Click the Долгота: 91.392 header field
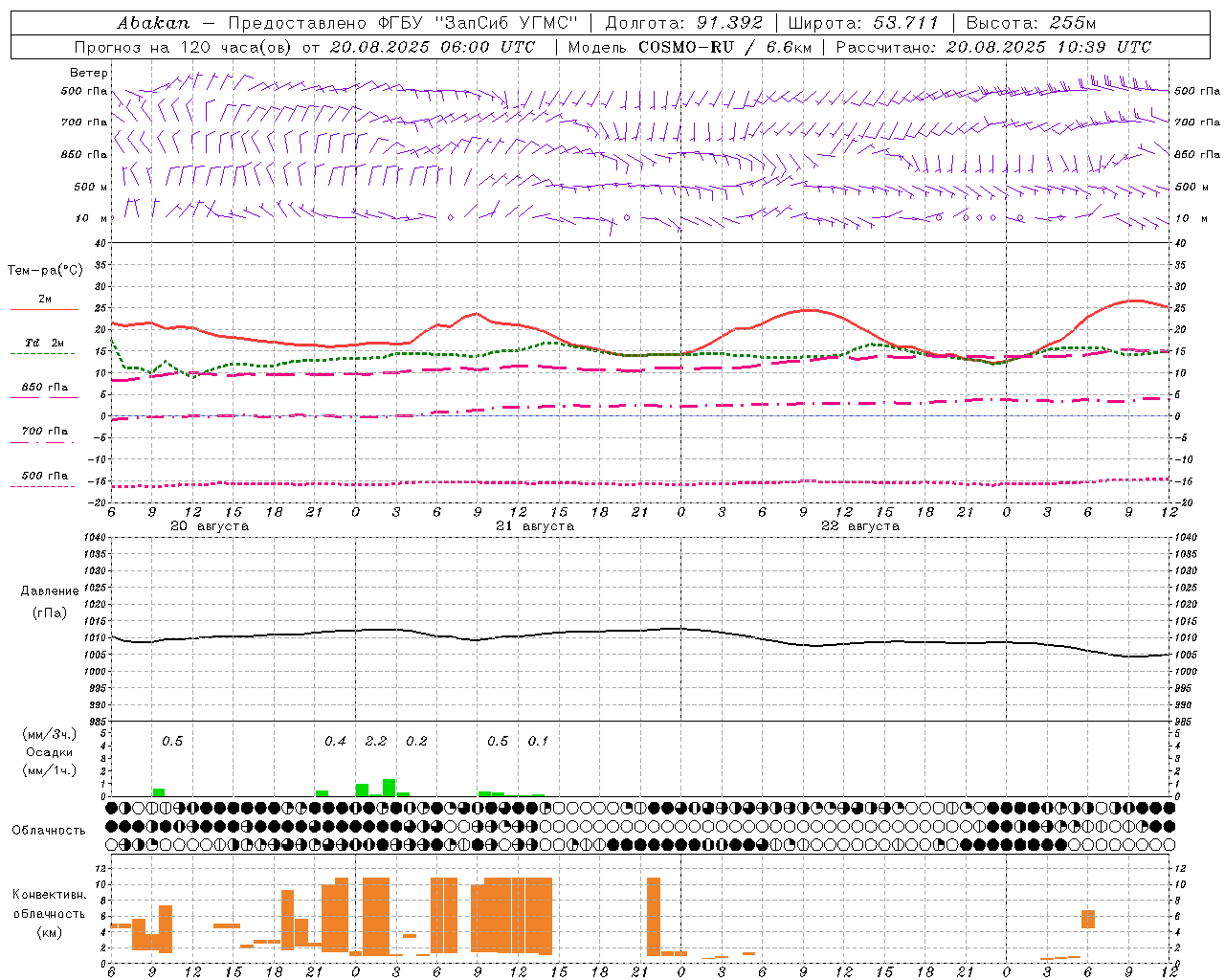Screen dimensions: 1225x980 683,22
